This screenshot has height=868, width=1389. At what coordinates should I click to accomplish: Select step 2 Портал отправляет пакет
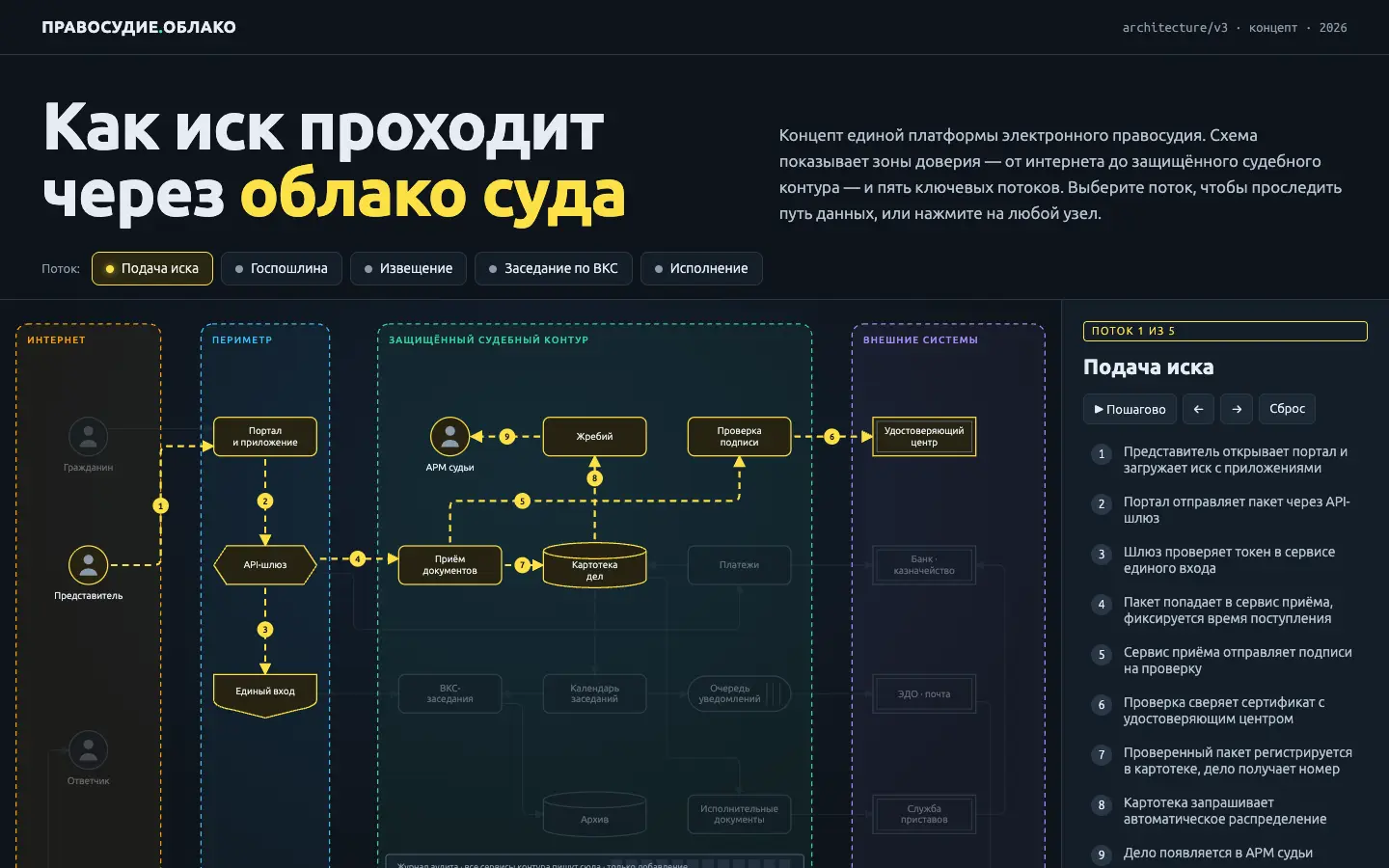point(1225,510)
